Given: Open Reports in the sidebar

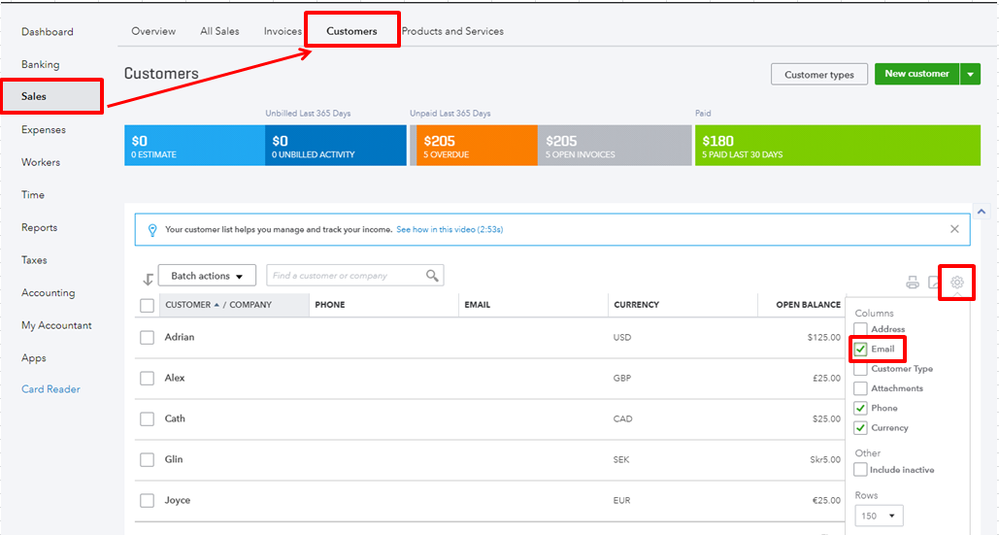Looking at the screenshot, I should click(39, 227).
